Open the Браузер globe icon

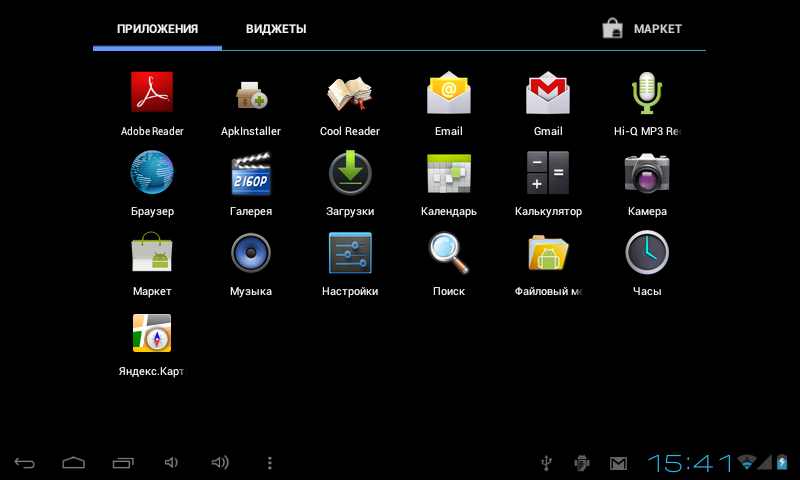(x=152, y=172)
